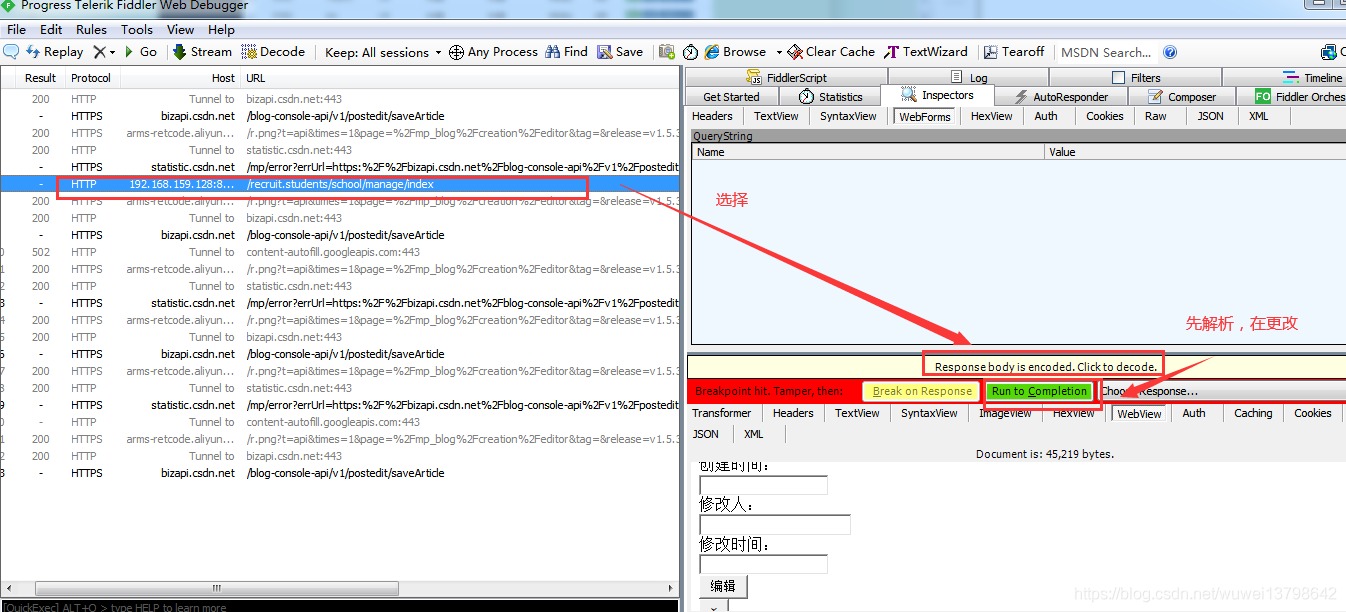Click the Tearoff toolbar icon
The height and width of the screenshot is (612, 1346).
point(991,52)
